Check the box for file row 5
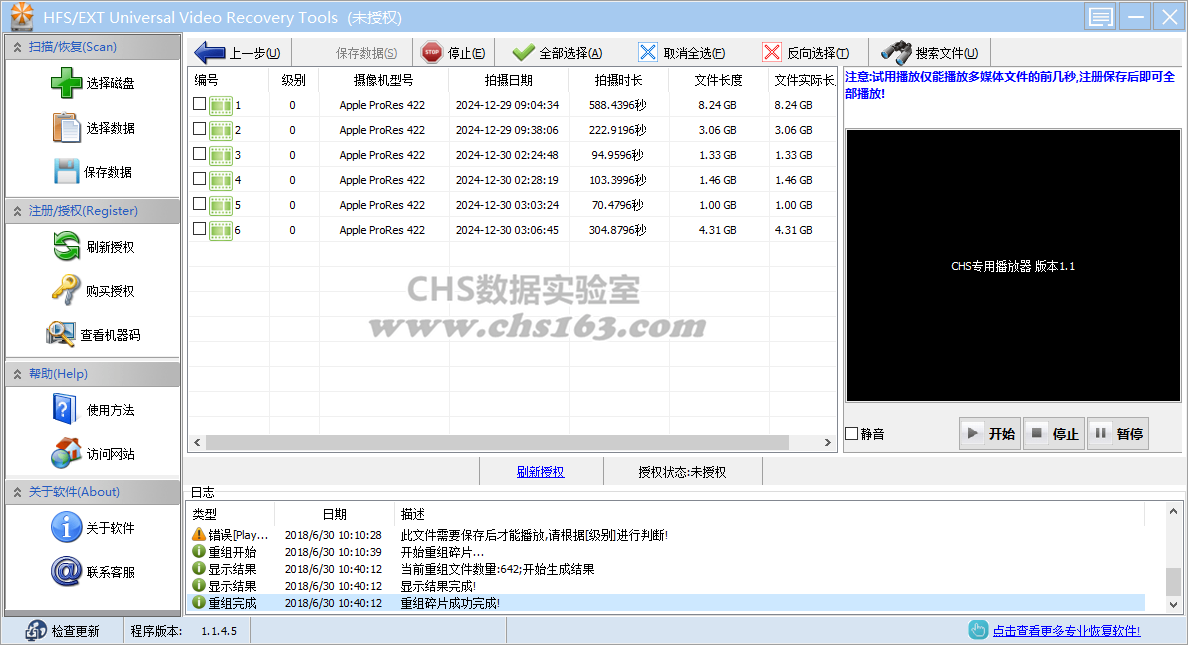The height and width of the screenshot is (645, 1188). click(x=199, y=204)
